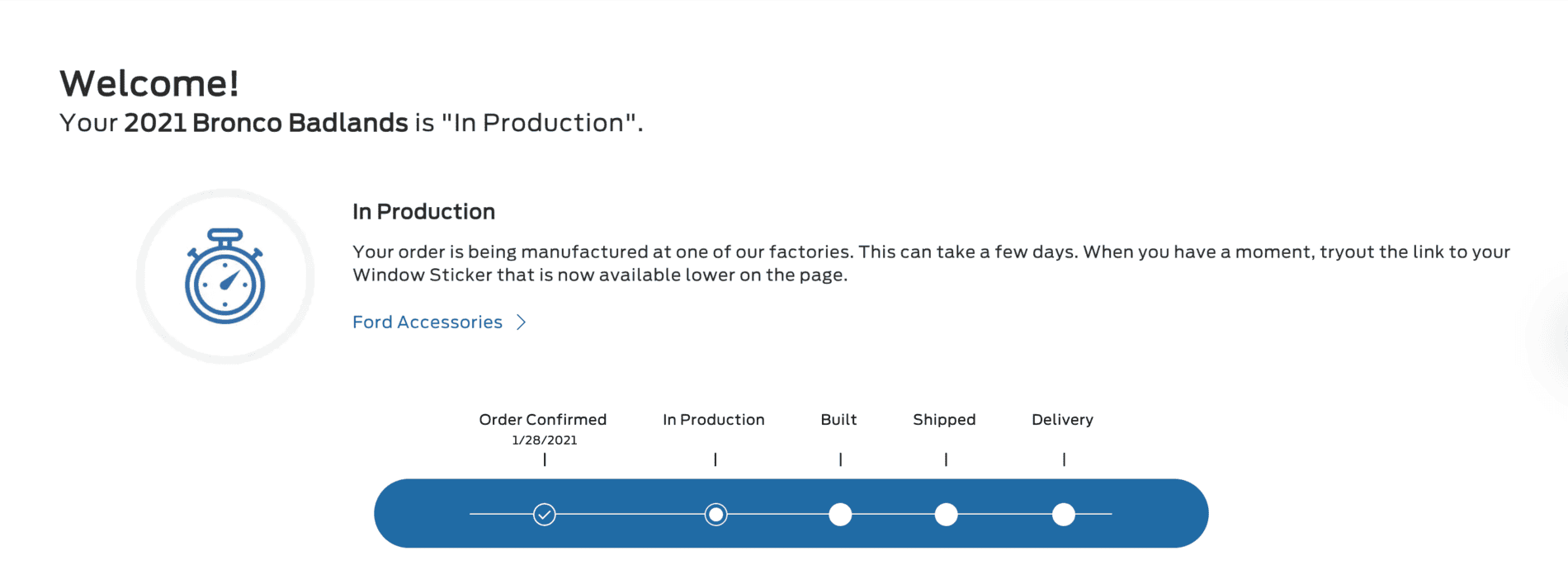Click the progress line between Built and Shipped
Viewport: 1568px width, 579px height.
(893, 514)
